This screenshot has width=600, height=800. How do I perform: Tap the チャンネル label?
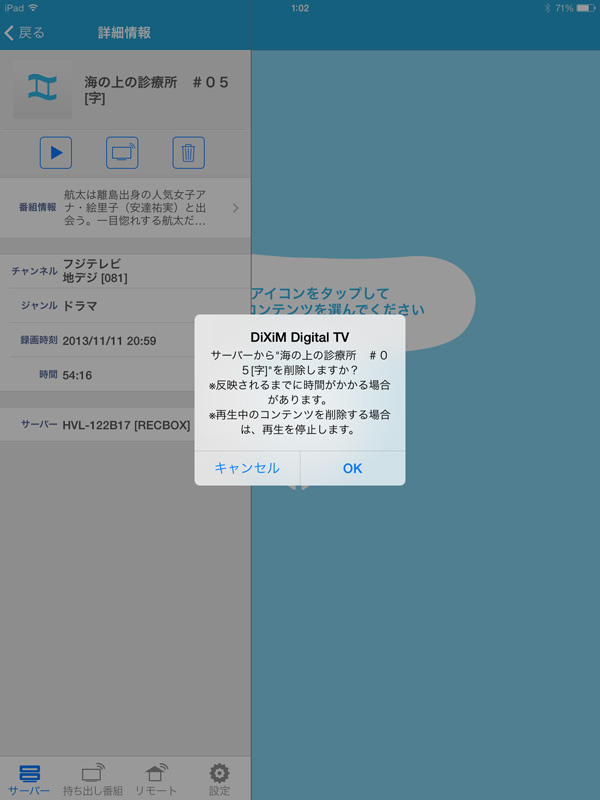click(x=34, y=271)
